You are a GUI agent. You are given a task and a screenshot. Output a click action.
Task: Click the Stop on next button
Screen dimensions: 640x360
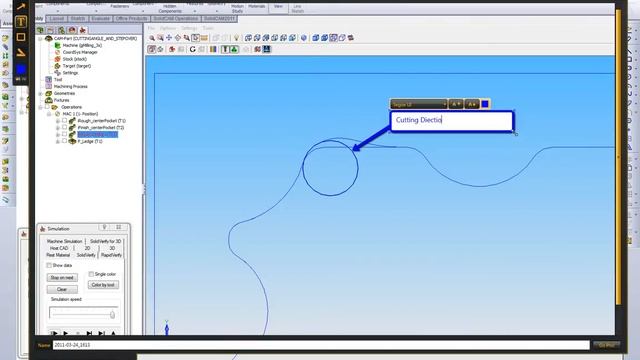point(62,278)
